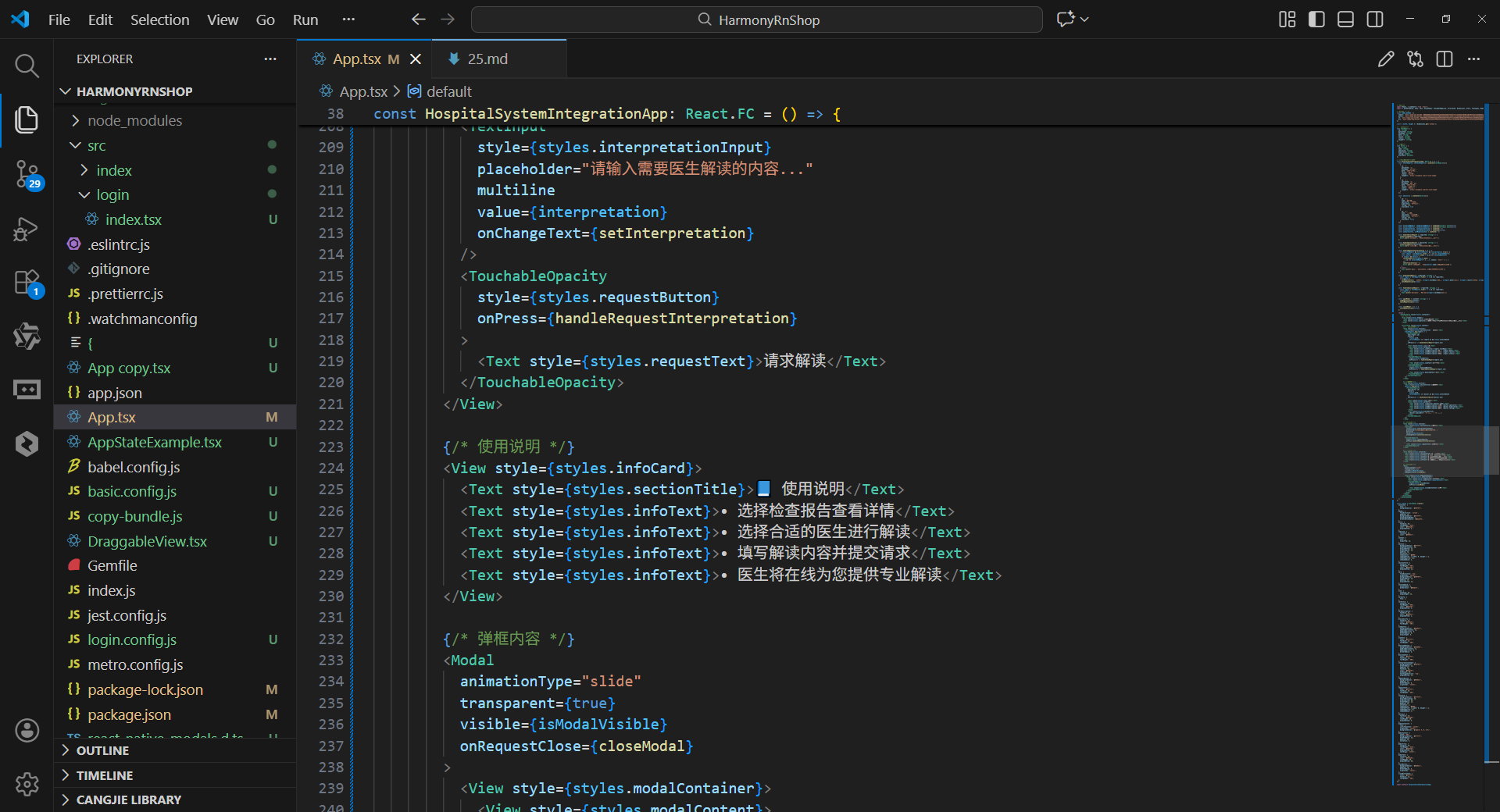Open editor More Actions ellipsis
Screen dimensions: 1500x812
coord(1473,59)
